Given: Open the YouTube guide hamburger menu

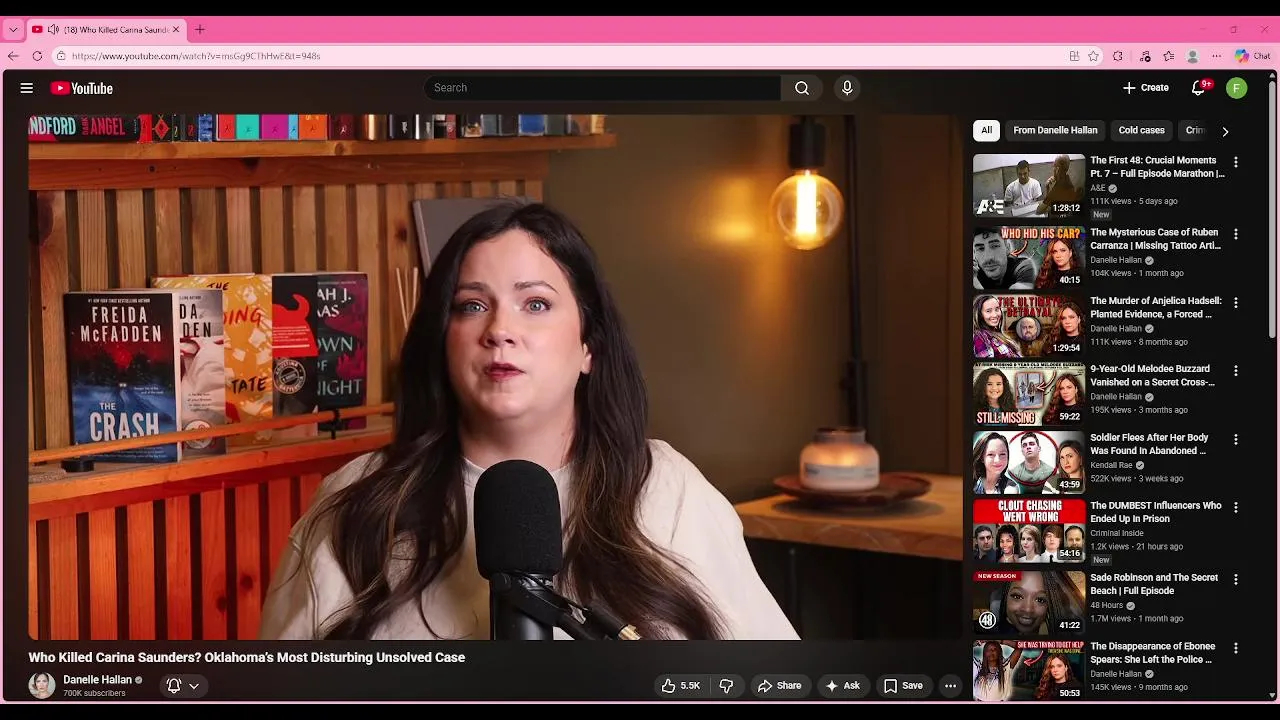Looking at the screenshot, I should point(27,88).
